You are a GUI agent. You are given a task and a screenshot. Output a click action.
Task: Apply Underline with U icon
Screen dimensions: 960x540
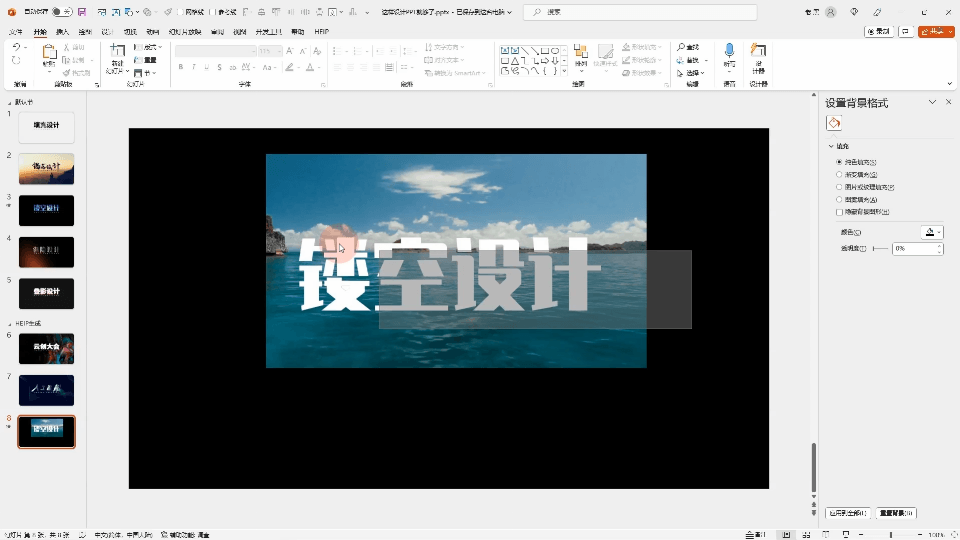(206, 67)
